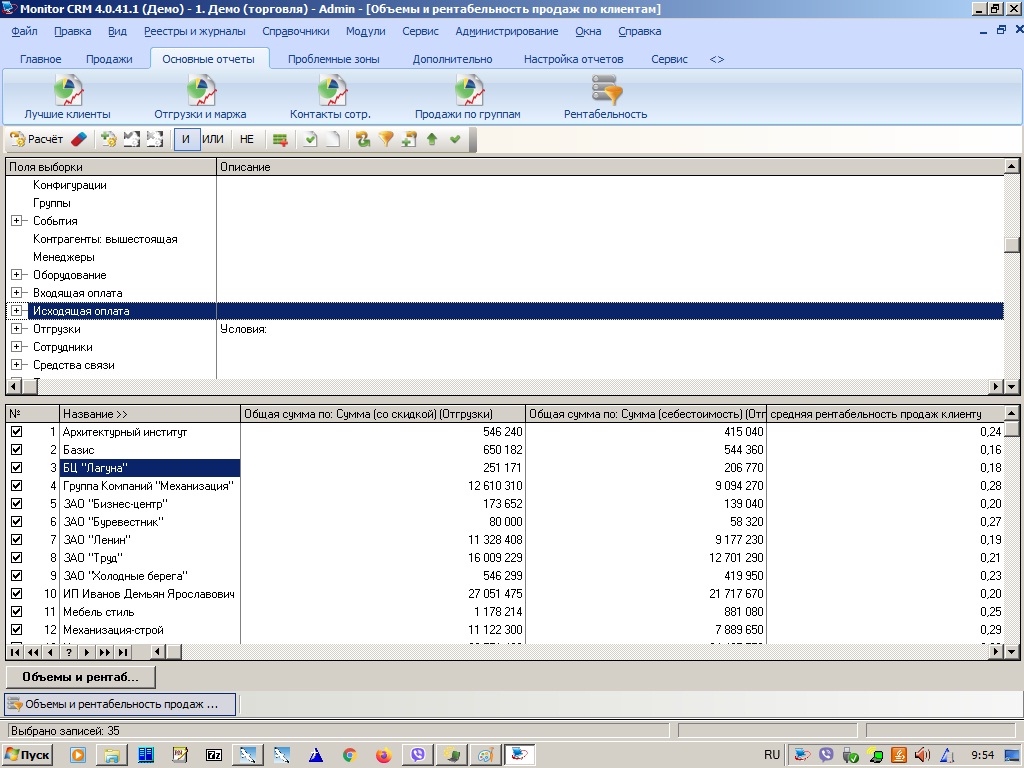This screenshot has width=1024, height=768.
Task: Toggle the И logic operator button
Action: [x=186, y=139]
